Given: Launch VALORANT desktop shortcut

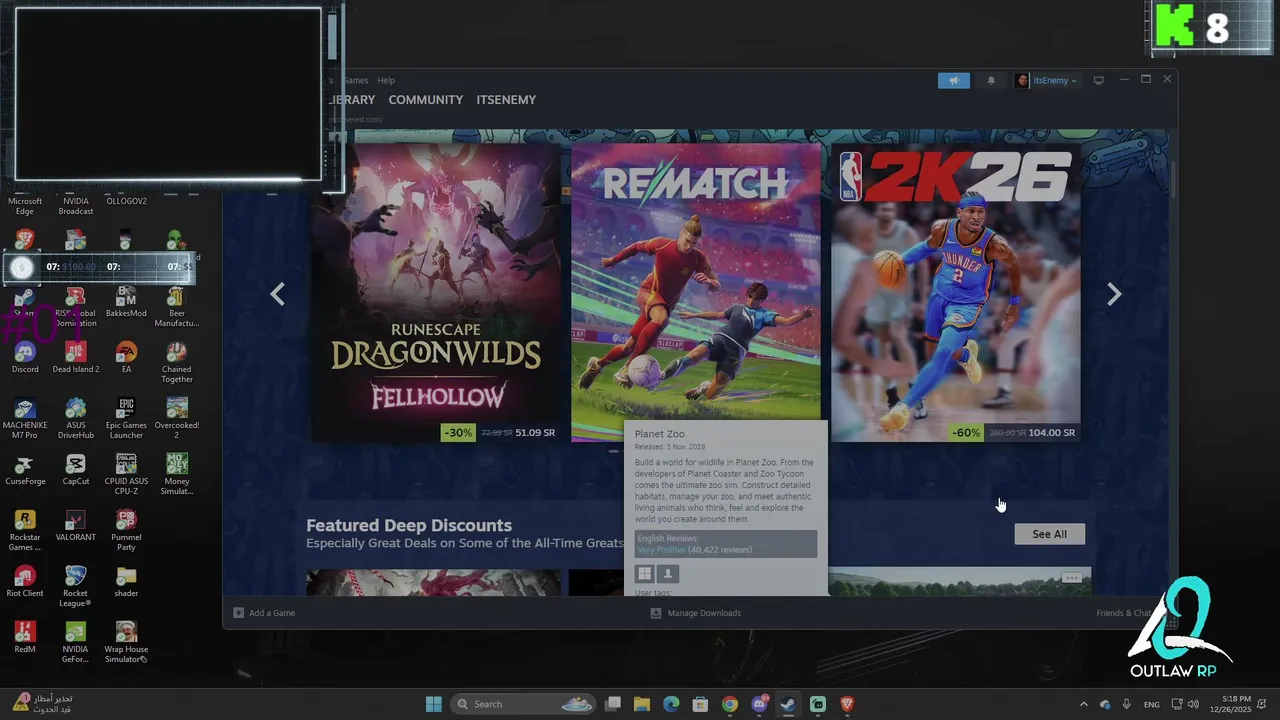Looking at the screenshot, I should click(75, 526).
